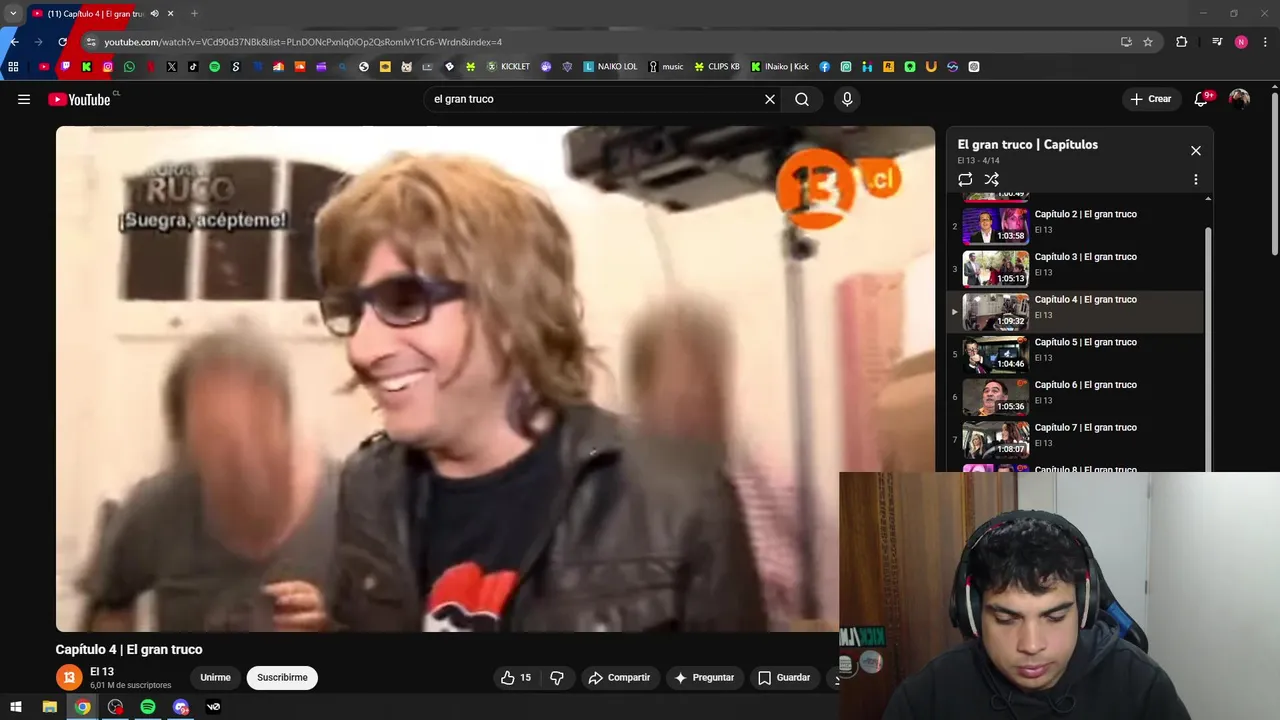Click the Compartir share button
The image size is (1280, 720).
[619, 678]
